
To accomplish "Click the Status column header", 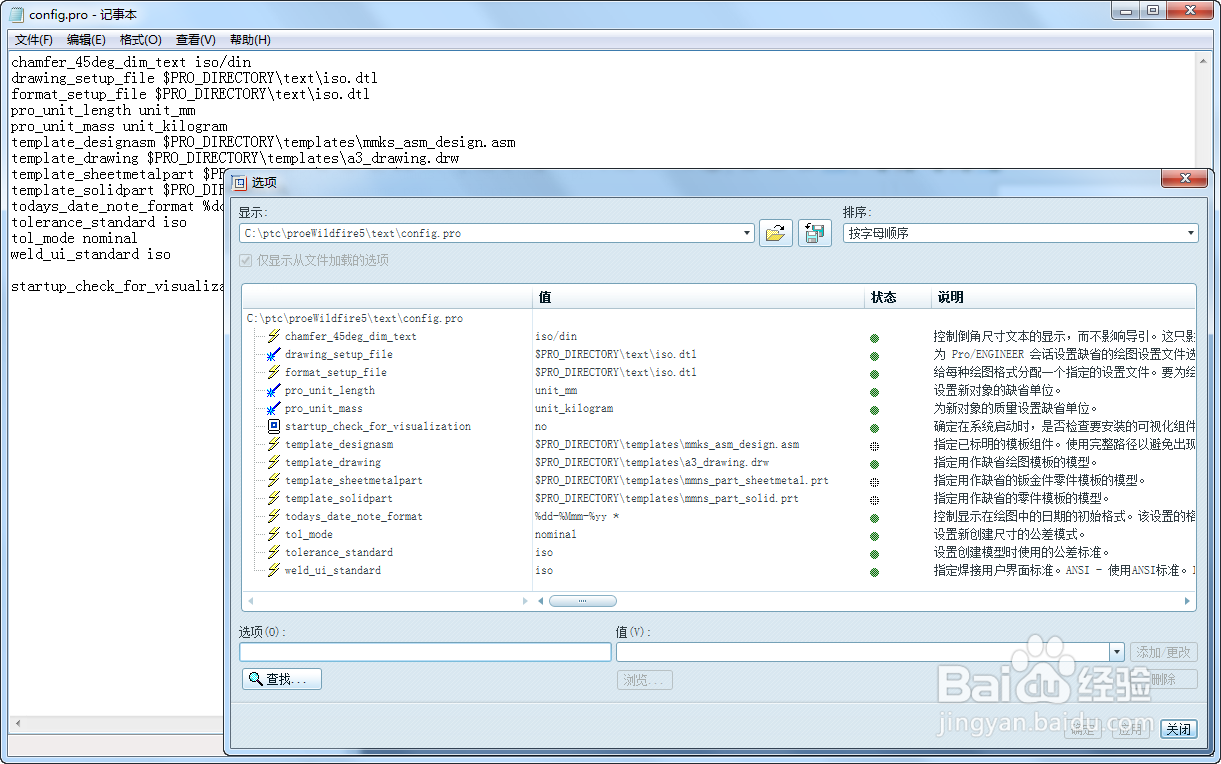I will click(896, 297).
